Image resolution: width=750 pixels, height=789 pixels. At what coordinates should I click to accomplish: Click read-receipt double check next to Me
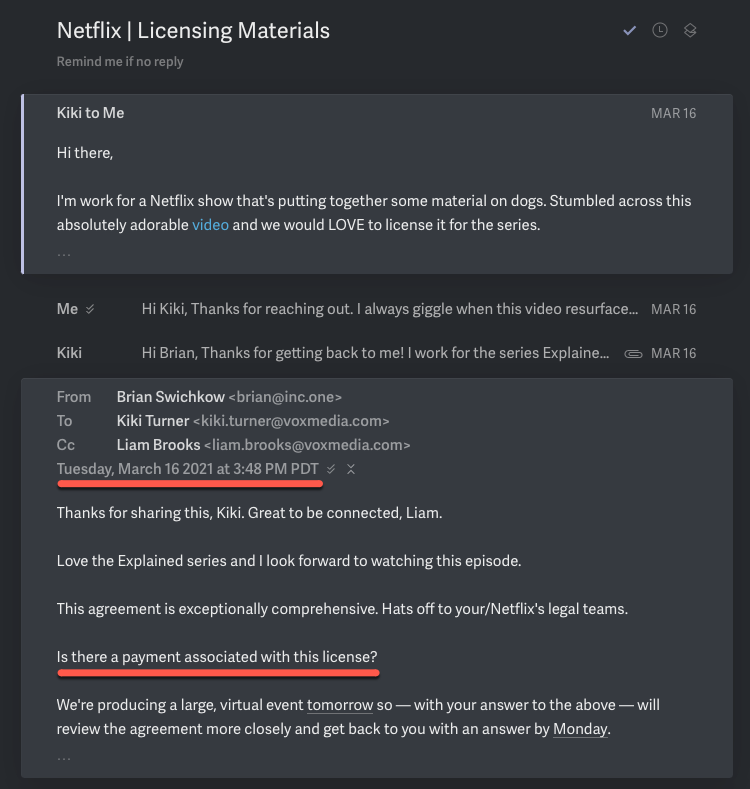pos(90,309)
